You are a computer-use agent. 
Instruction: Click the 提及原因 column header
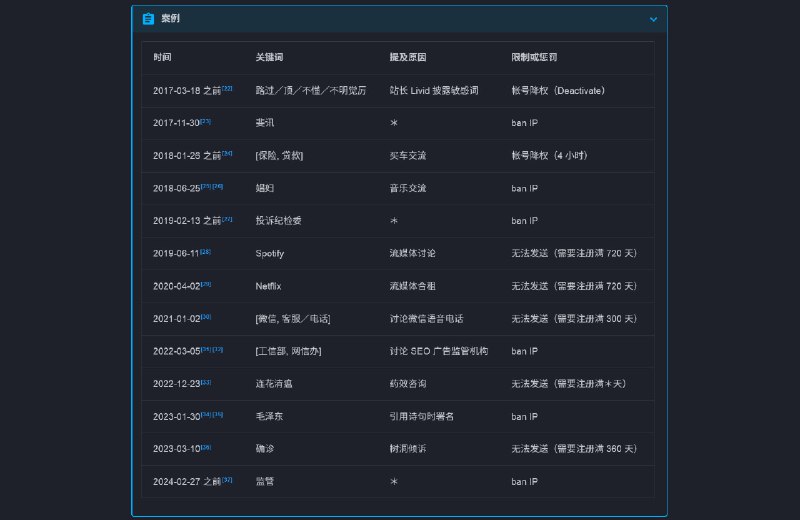tap(407, 58)
